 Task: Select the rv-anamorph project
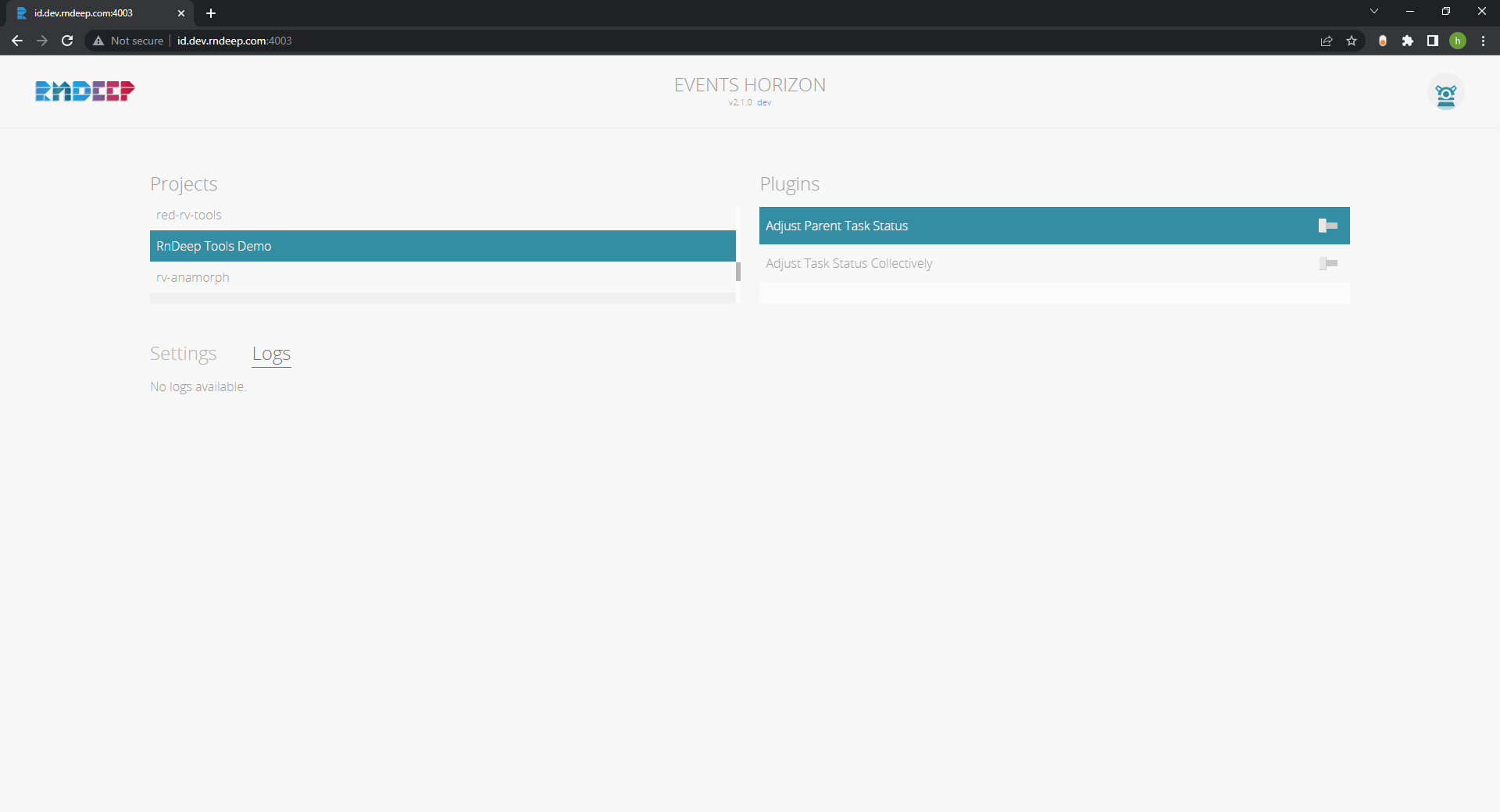(x=193, y=277)
